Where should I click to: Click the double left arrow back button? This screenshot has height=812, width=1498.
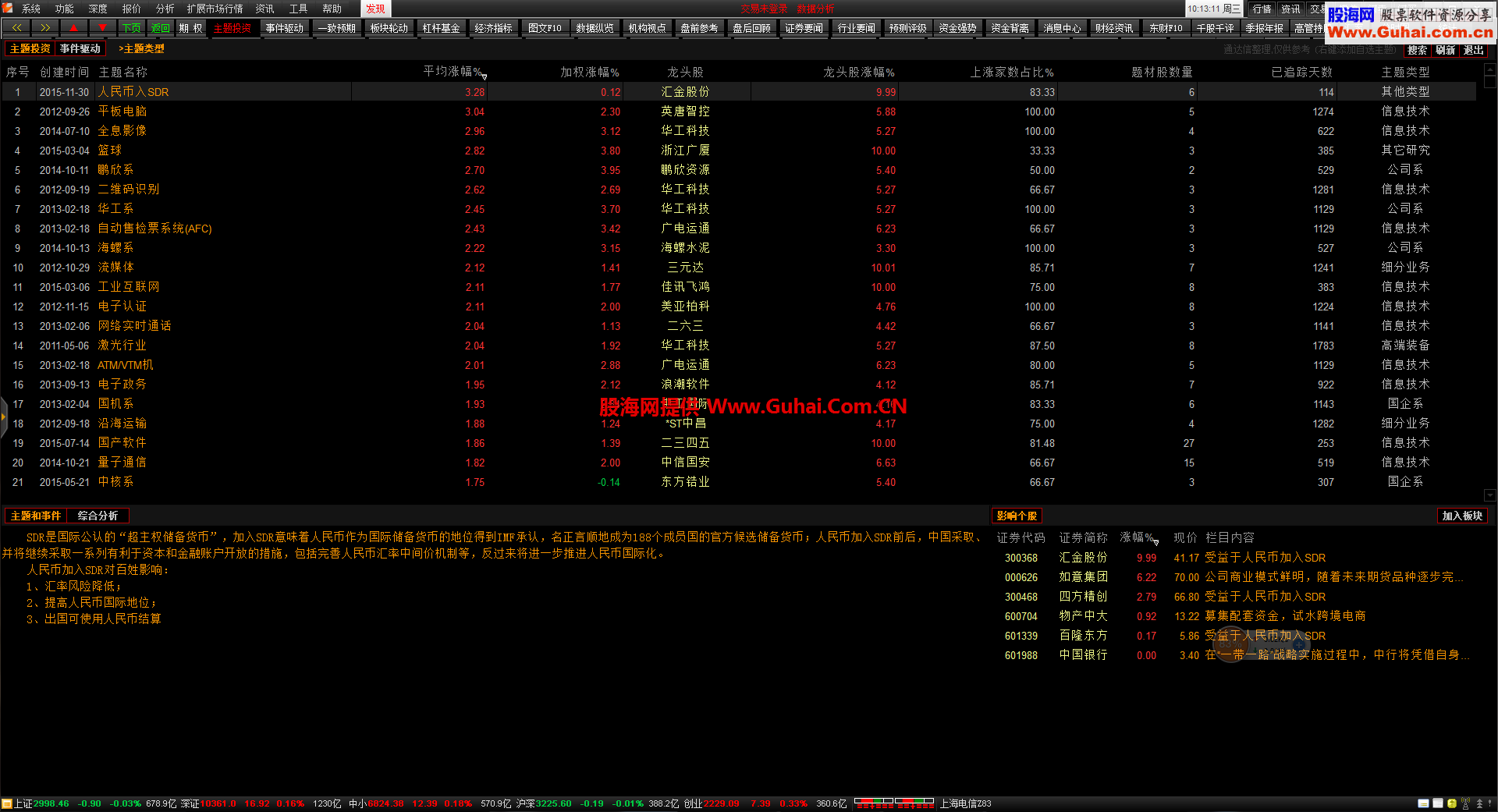[x=16, y=28]
